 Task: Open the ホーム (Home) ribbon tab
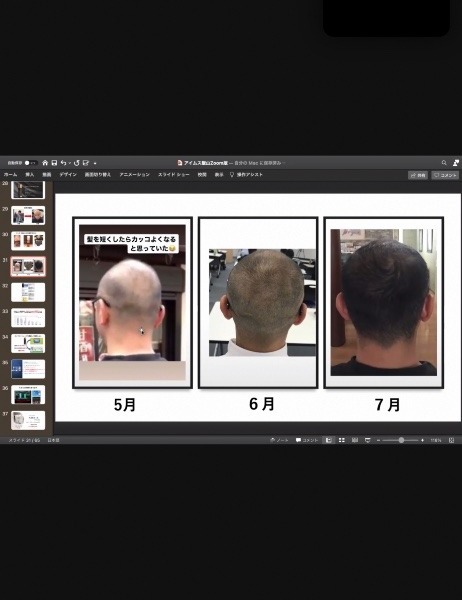(x=10, y=174)
